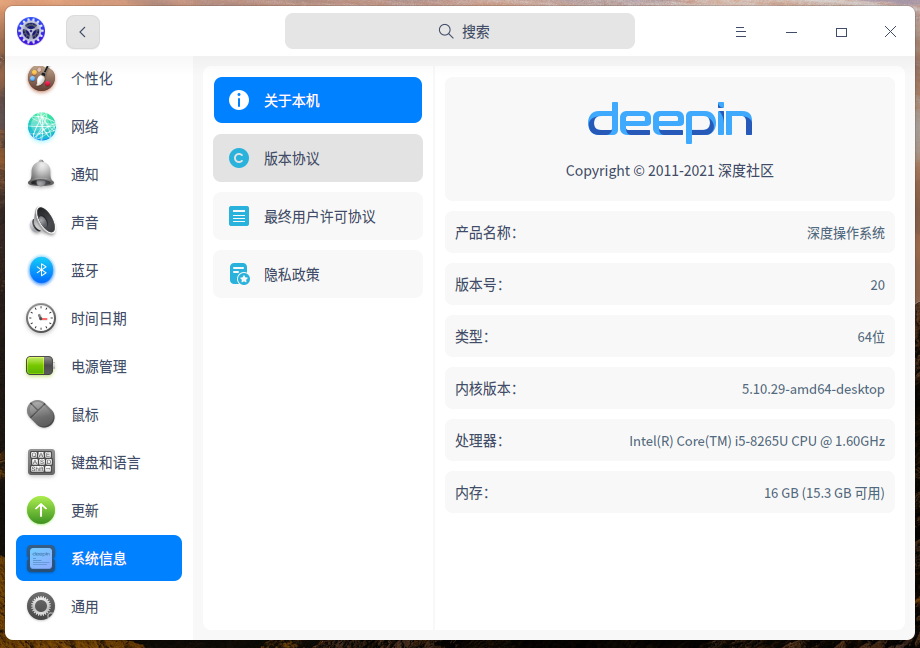Open 时间日期 settings label
Screen dimensions: 920x648
pyautogui.click(x=99, y=319)
